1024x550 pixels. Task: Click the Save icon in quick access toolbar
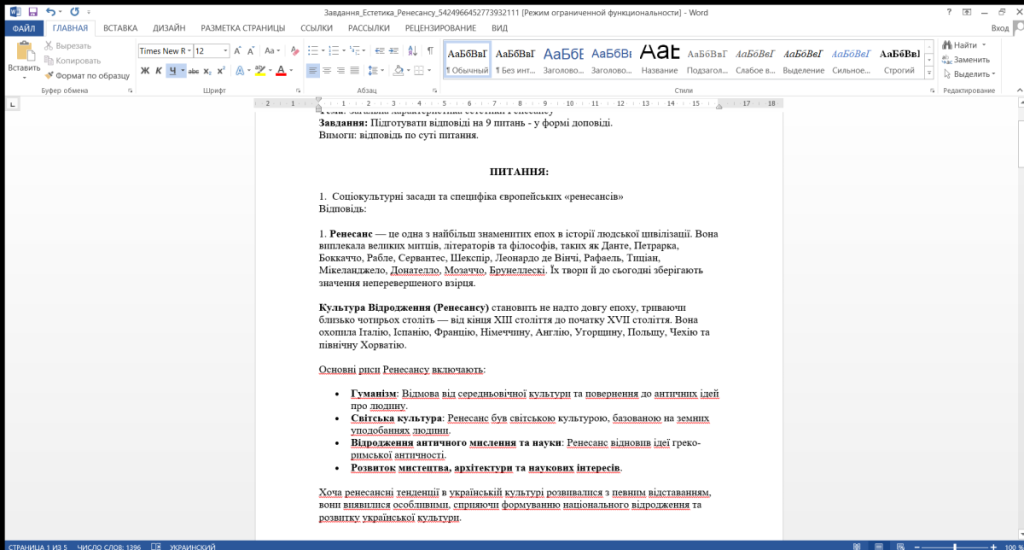click(32, 11)
